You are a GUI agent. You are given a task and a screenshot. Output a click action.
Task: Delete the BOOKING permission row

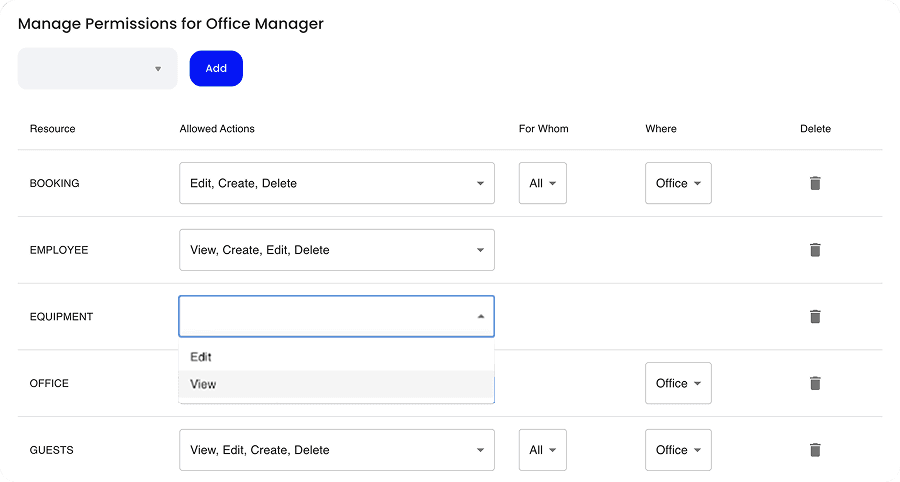click(x=815, y=183)
